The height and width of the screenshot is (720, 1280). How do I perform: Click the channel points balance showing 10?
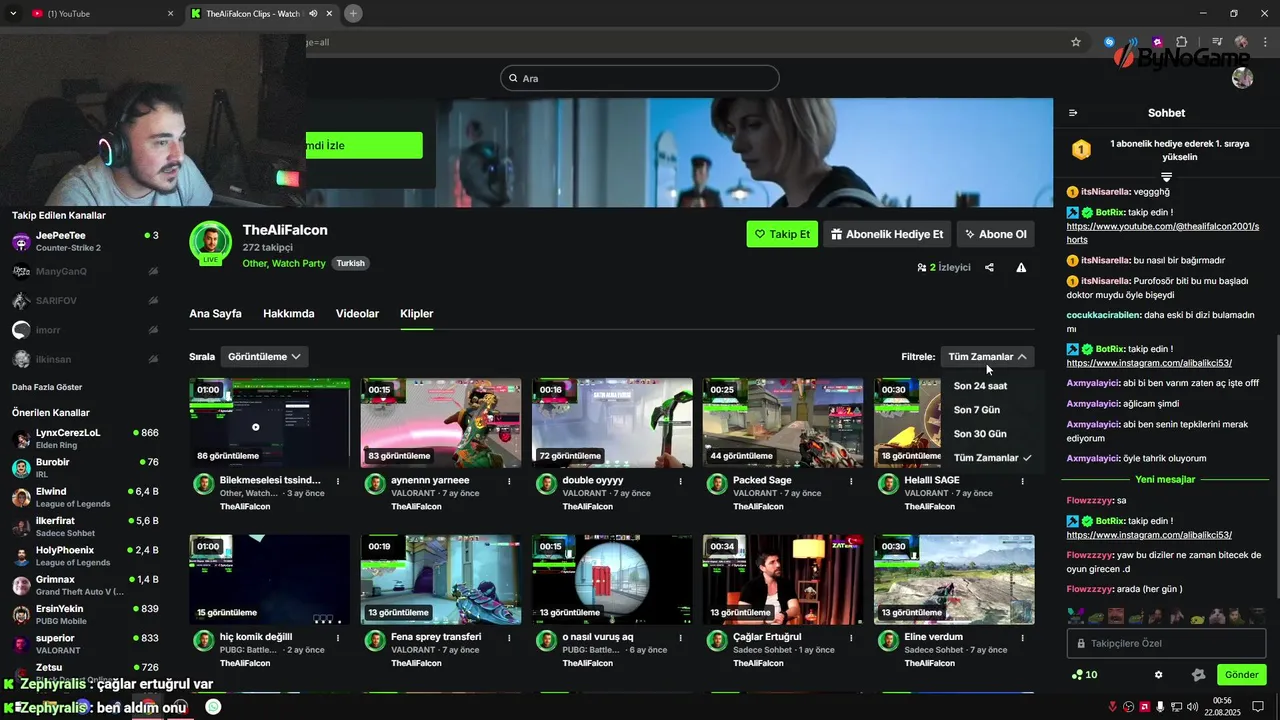[1084, 675]
